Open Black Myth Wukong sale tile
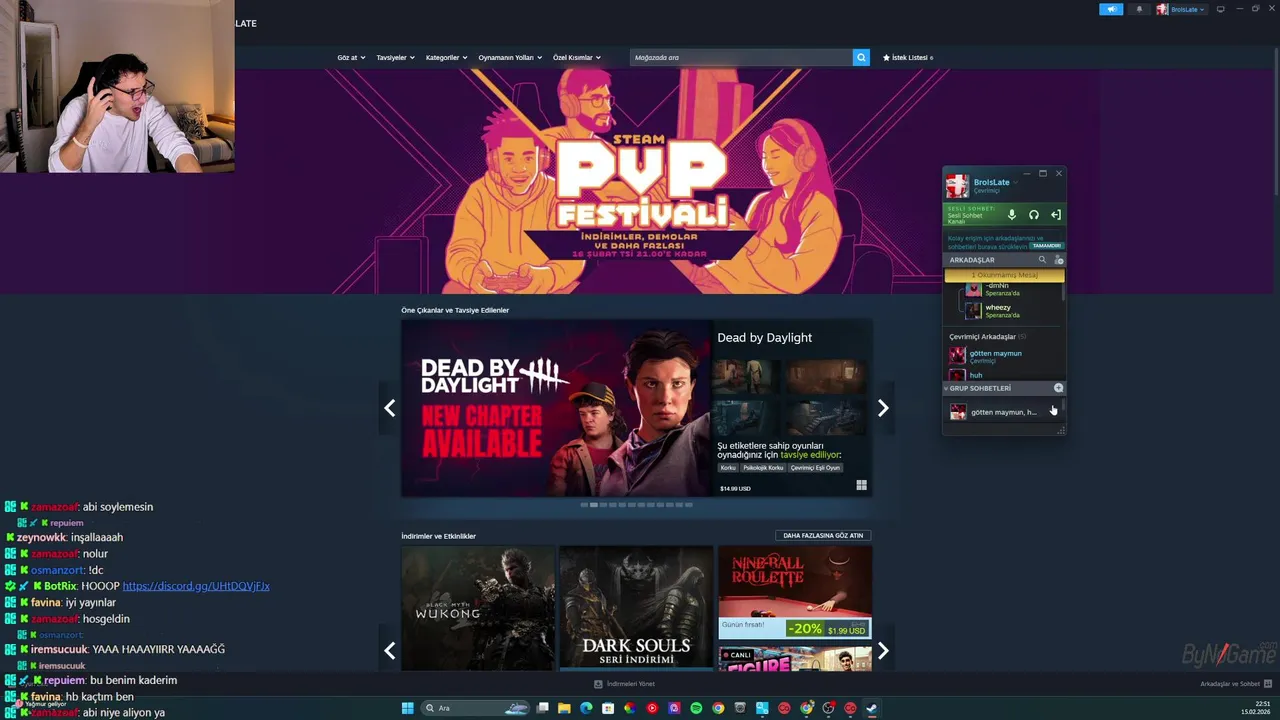 tap(478, 608)
